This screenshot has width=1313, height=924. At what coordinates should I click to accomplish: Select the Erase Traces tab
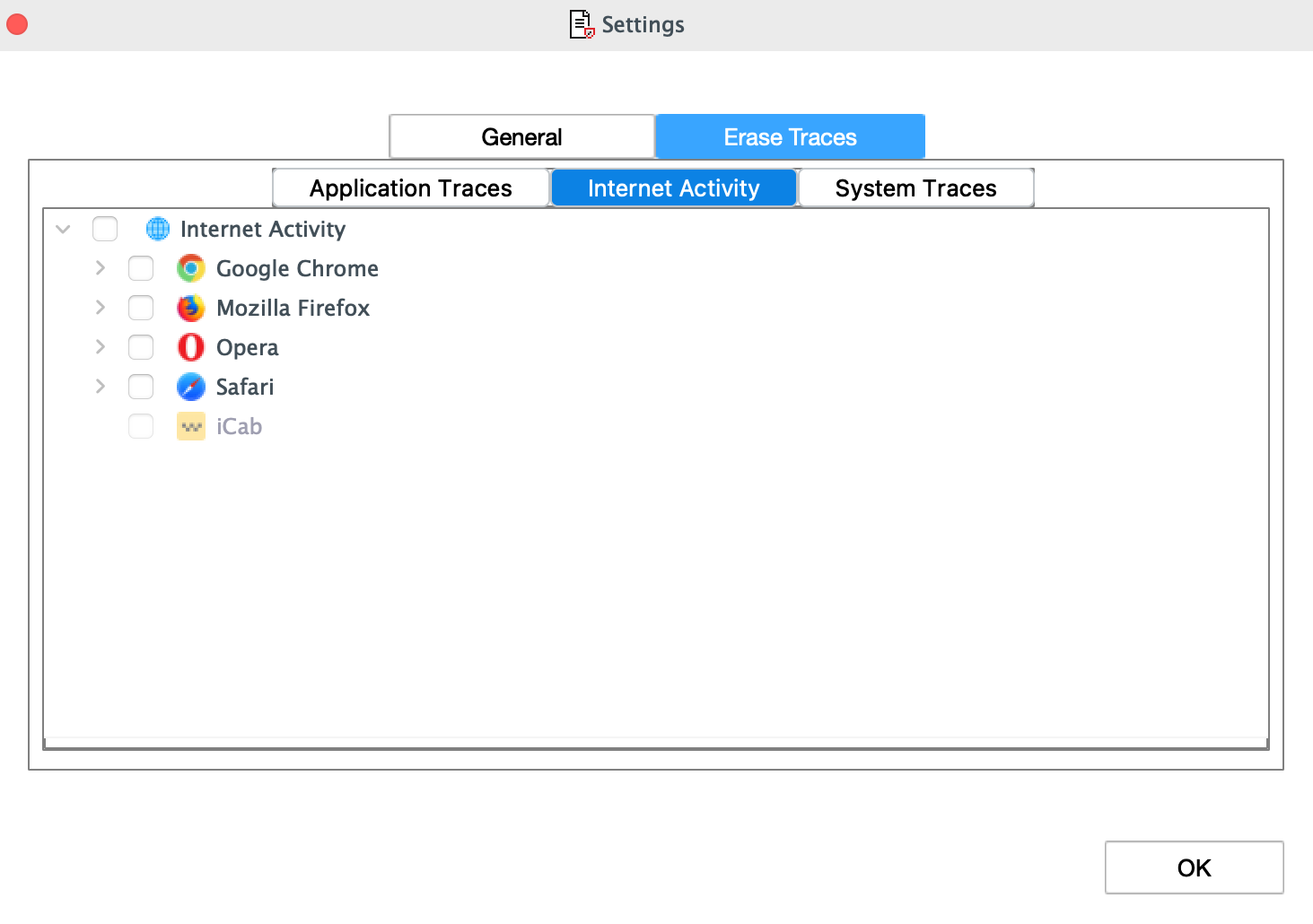[x=790, y=136]
